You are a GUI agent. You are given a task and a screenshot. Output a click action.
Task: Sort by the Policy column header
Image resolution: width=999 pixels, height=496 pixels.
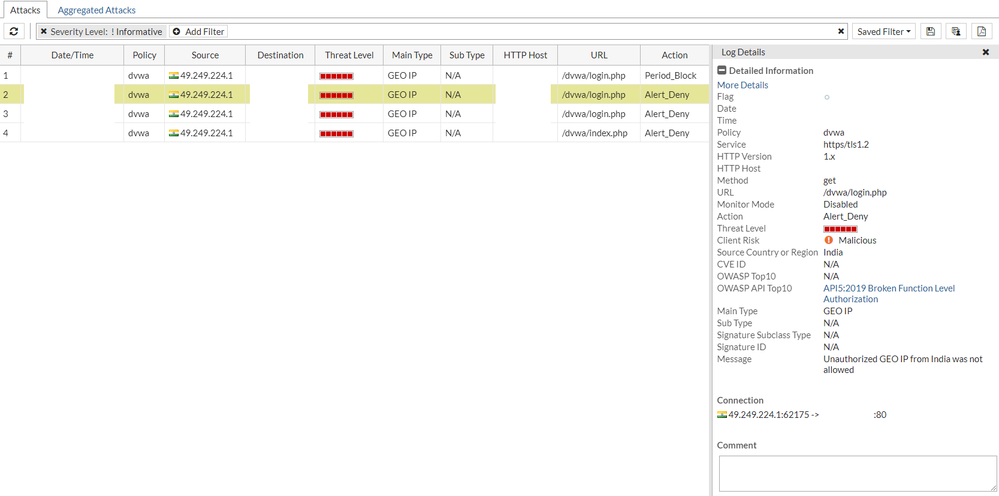coord(144,55)
